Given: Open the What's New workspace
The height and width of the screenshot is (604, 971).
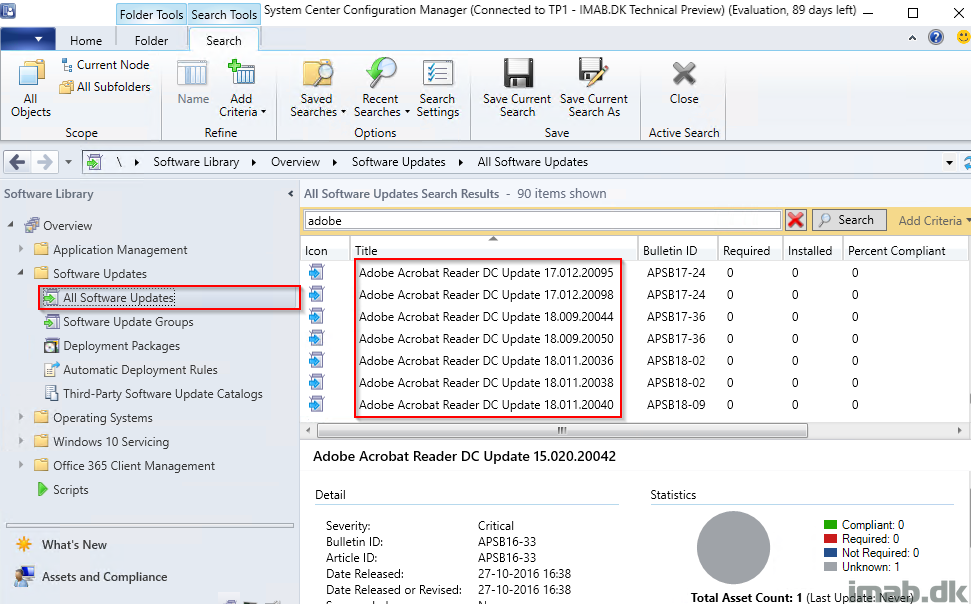Looking at the screenshot, I should click(74, 545).
